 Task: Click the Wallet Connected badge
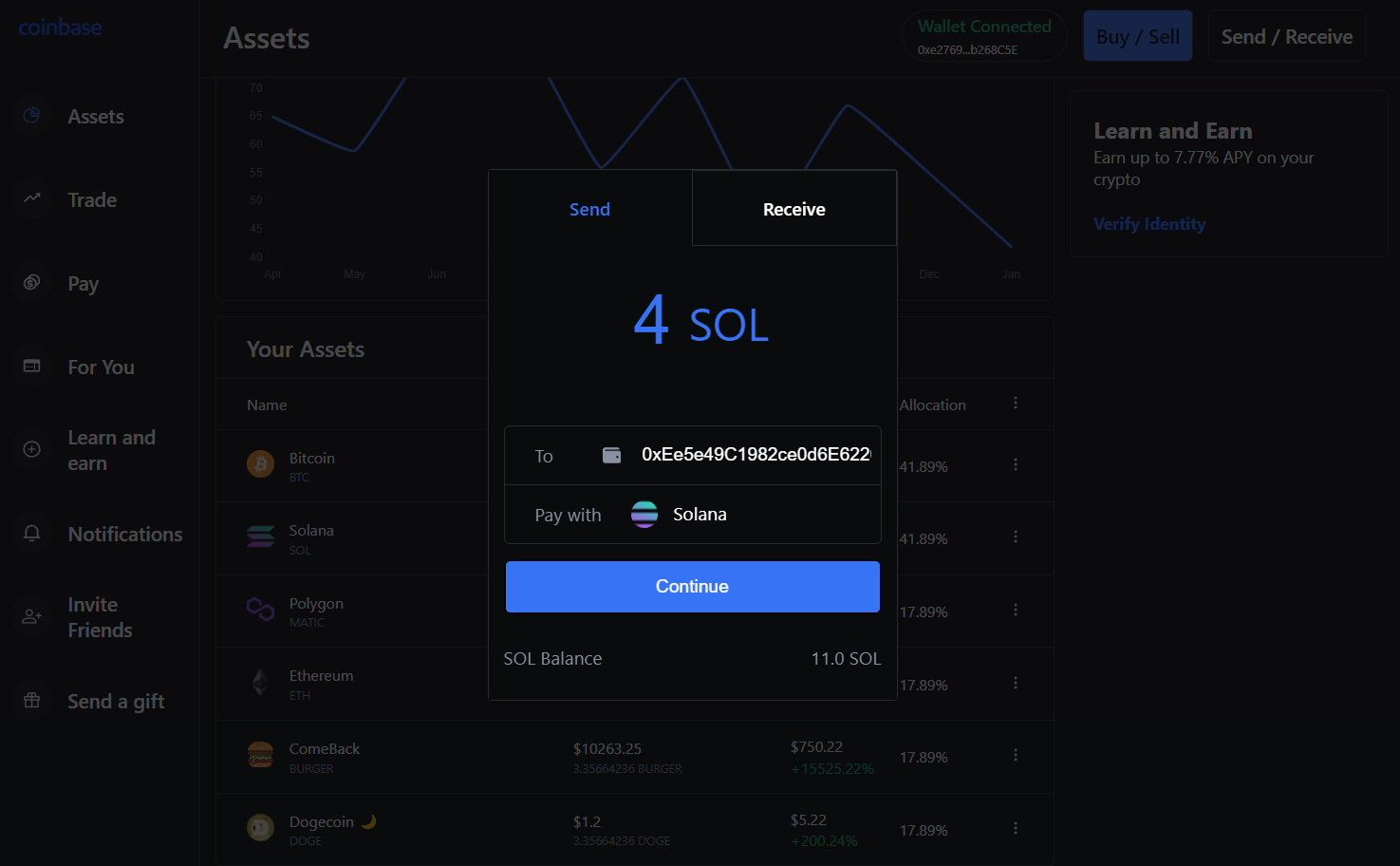(x=984, y=36)
